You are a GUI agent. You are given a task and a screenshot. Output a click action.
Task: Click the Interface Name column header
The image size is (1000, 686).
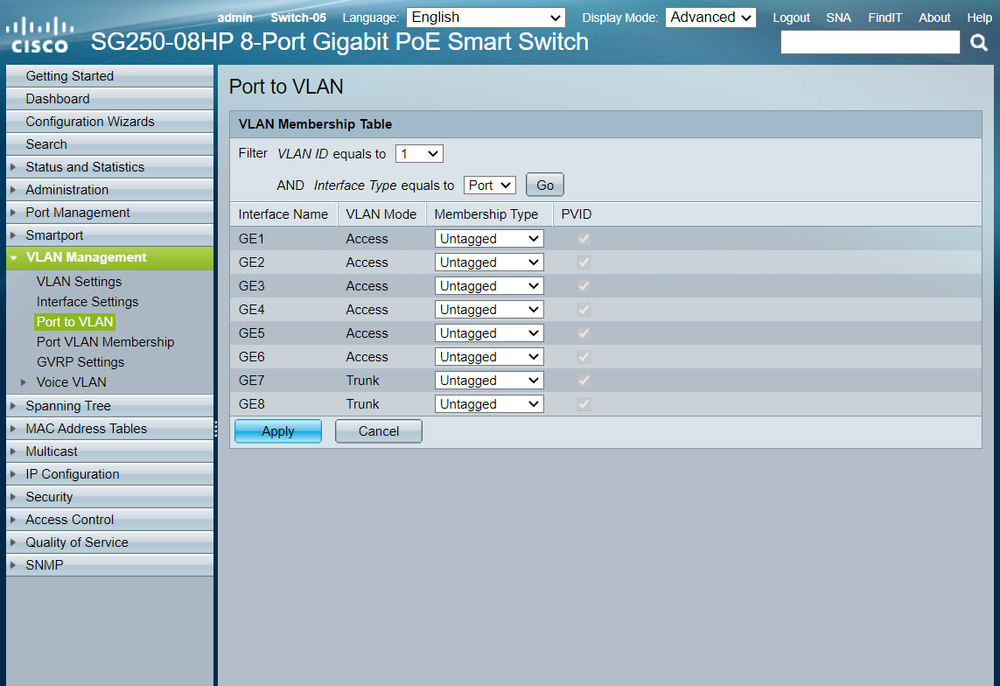283,215
